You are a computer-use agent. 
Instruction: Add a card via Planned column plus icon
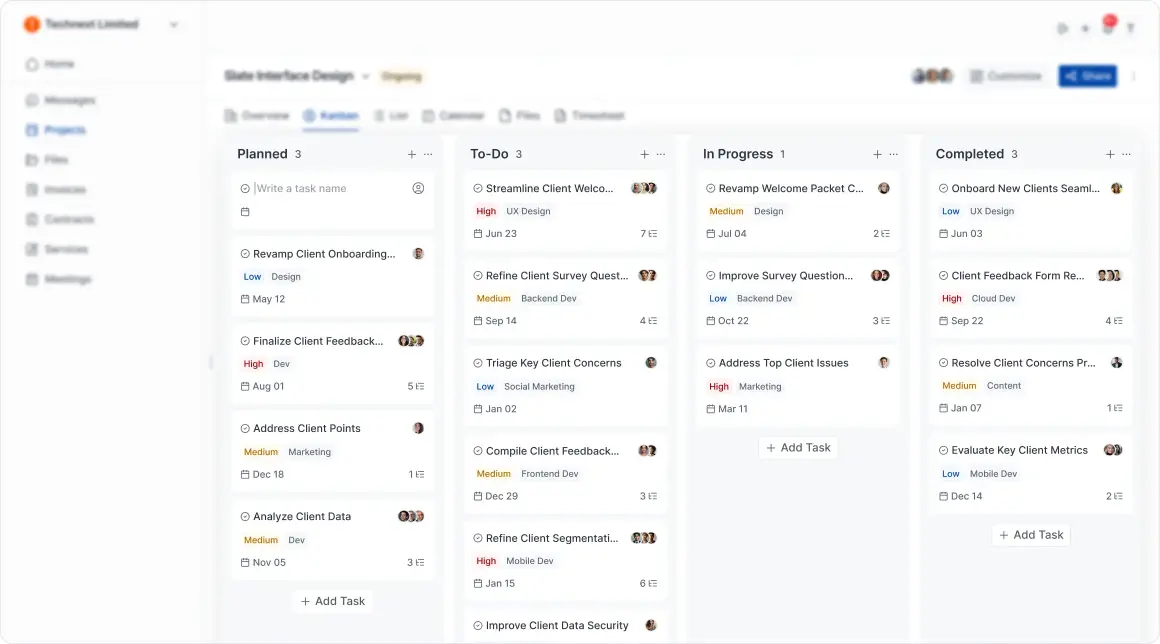411,155
